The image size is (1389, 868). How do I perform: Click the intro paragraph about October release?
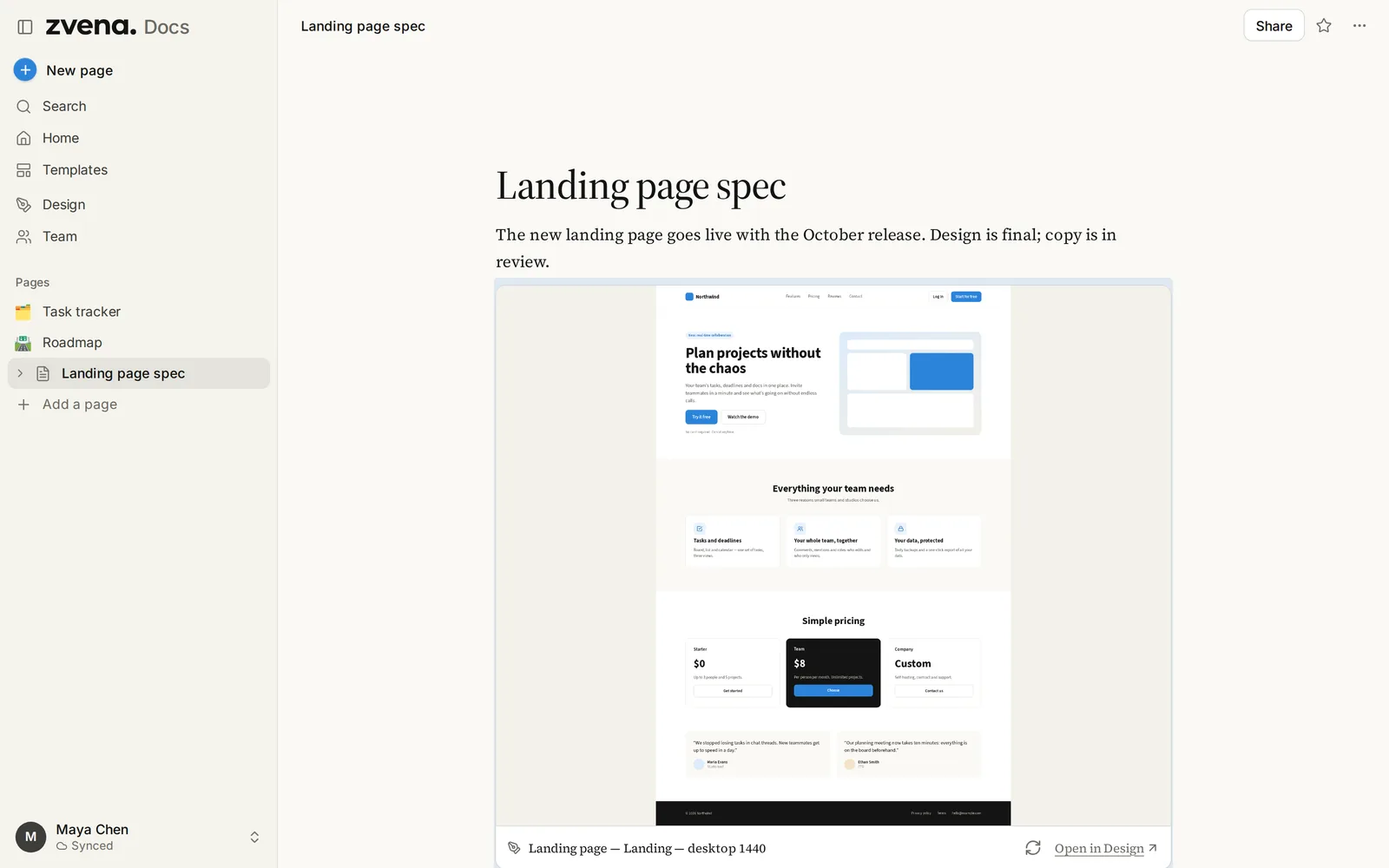(806, 248)
